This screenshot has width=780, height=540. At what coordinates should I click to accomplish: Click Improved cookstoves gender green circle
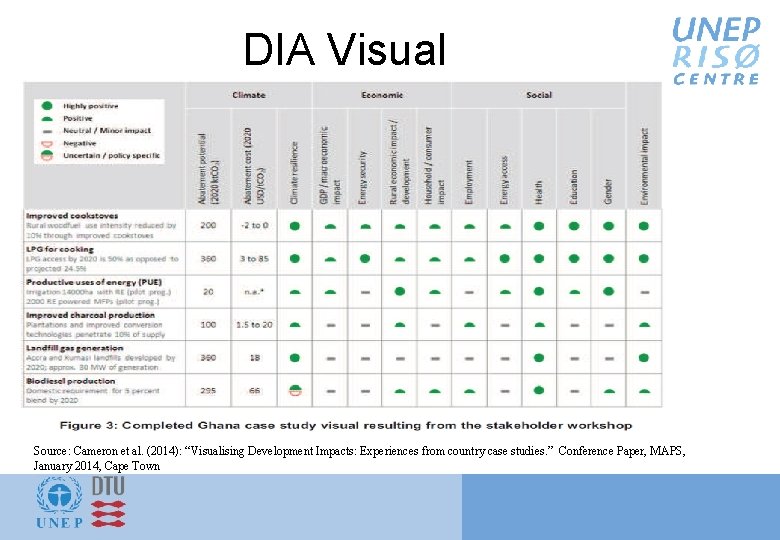608,226
